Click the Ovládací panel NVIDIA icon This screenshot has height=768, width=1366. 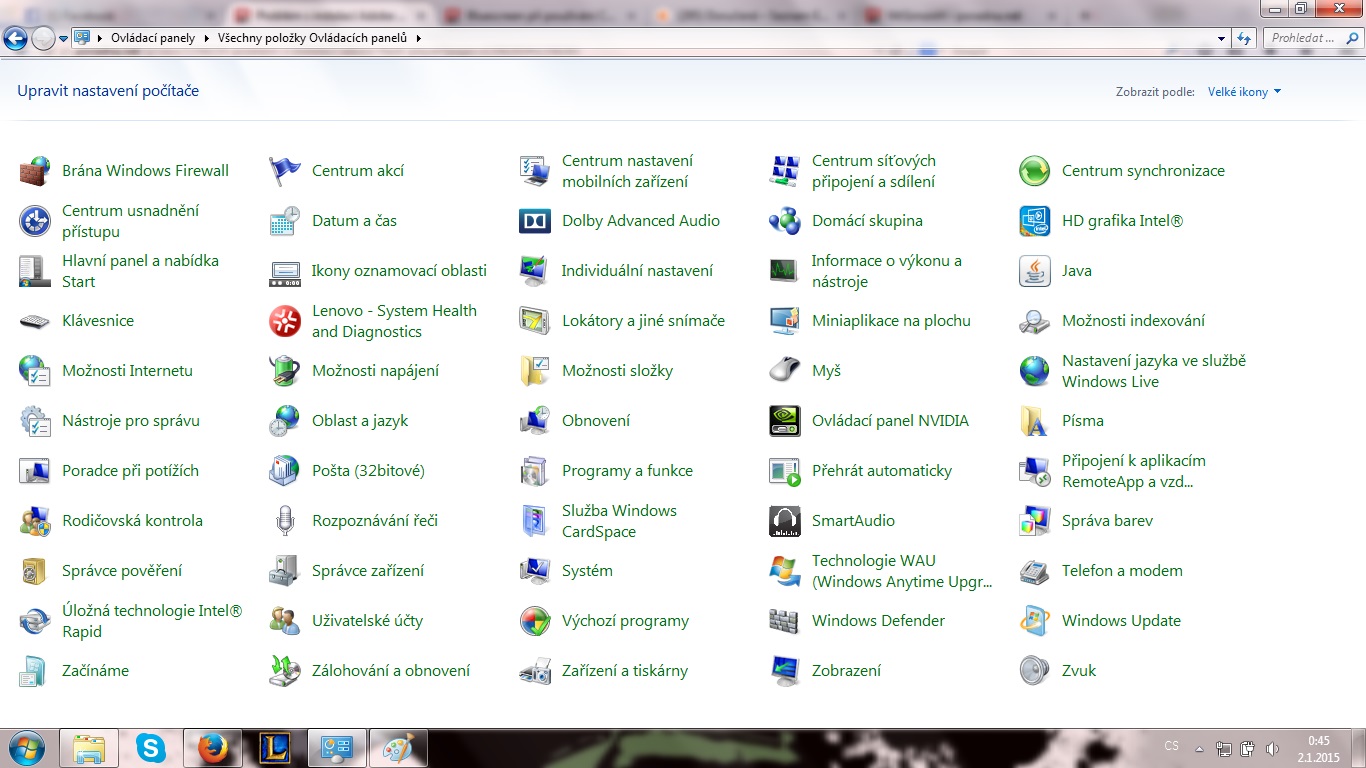click(784, 421)
